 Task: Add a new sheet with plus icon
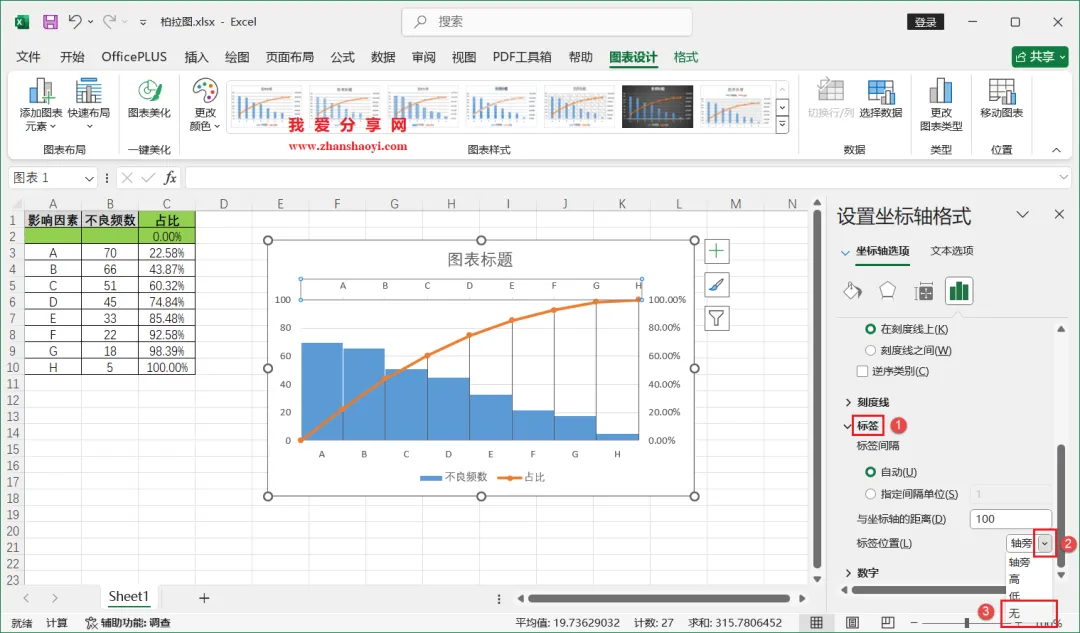[204, 598]
